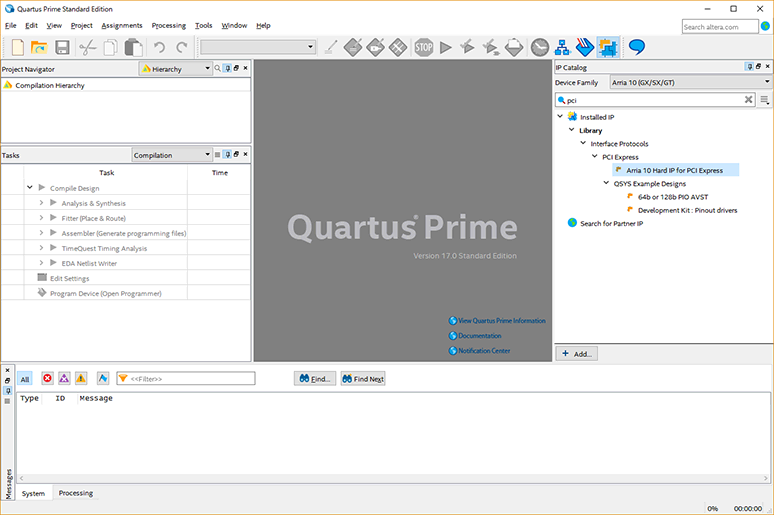Toggle critical warning messages filter icon
The image size is (774, 515).
point(64,378)
